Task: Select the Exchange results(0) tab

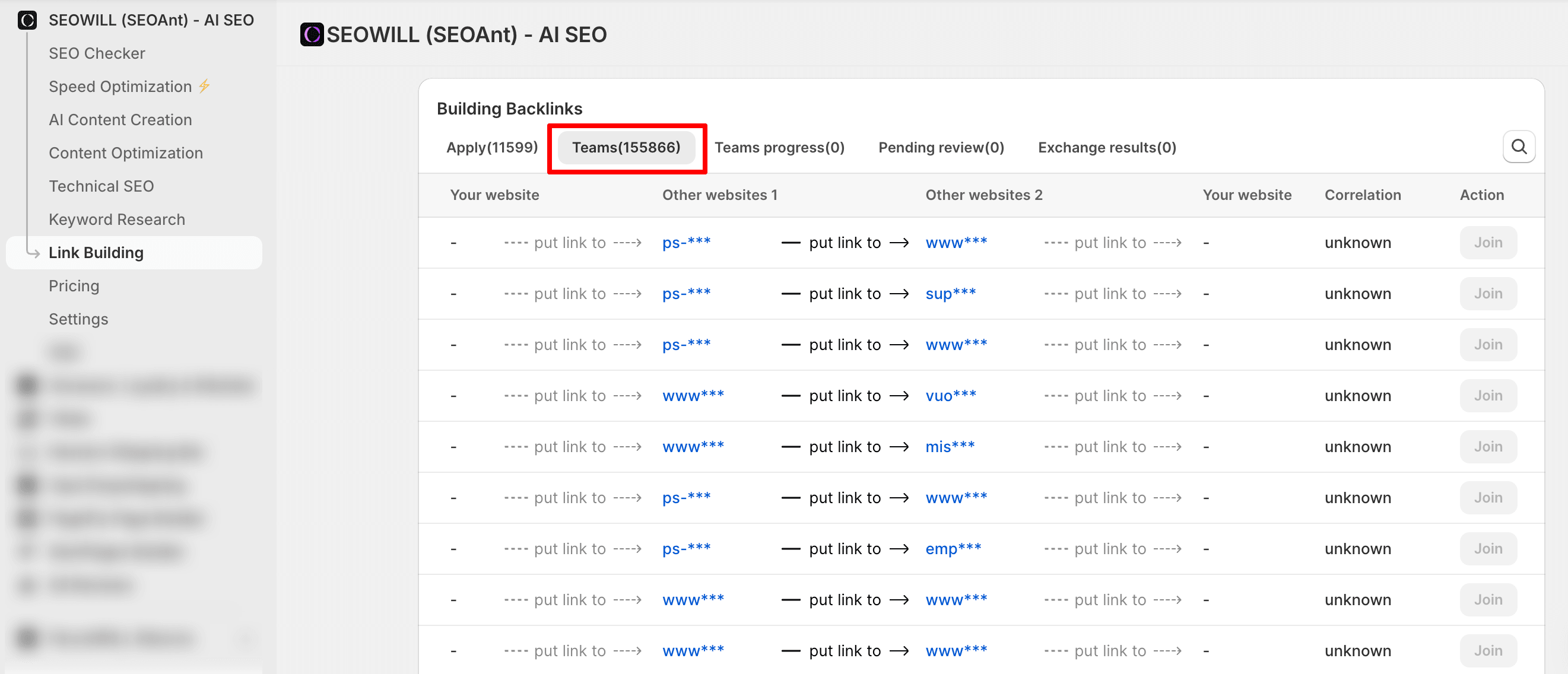Action: pyautogui.click(x=1106, y=147)
